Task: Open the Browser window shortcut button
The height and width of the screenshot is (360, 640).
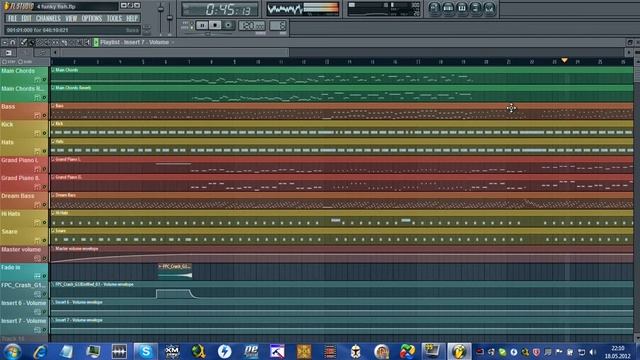Action: [476, 8]
